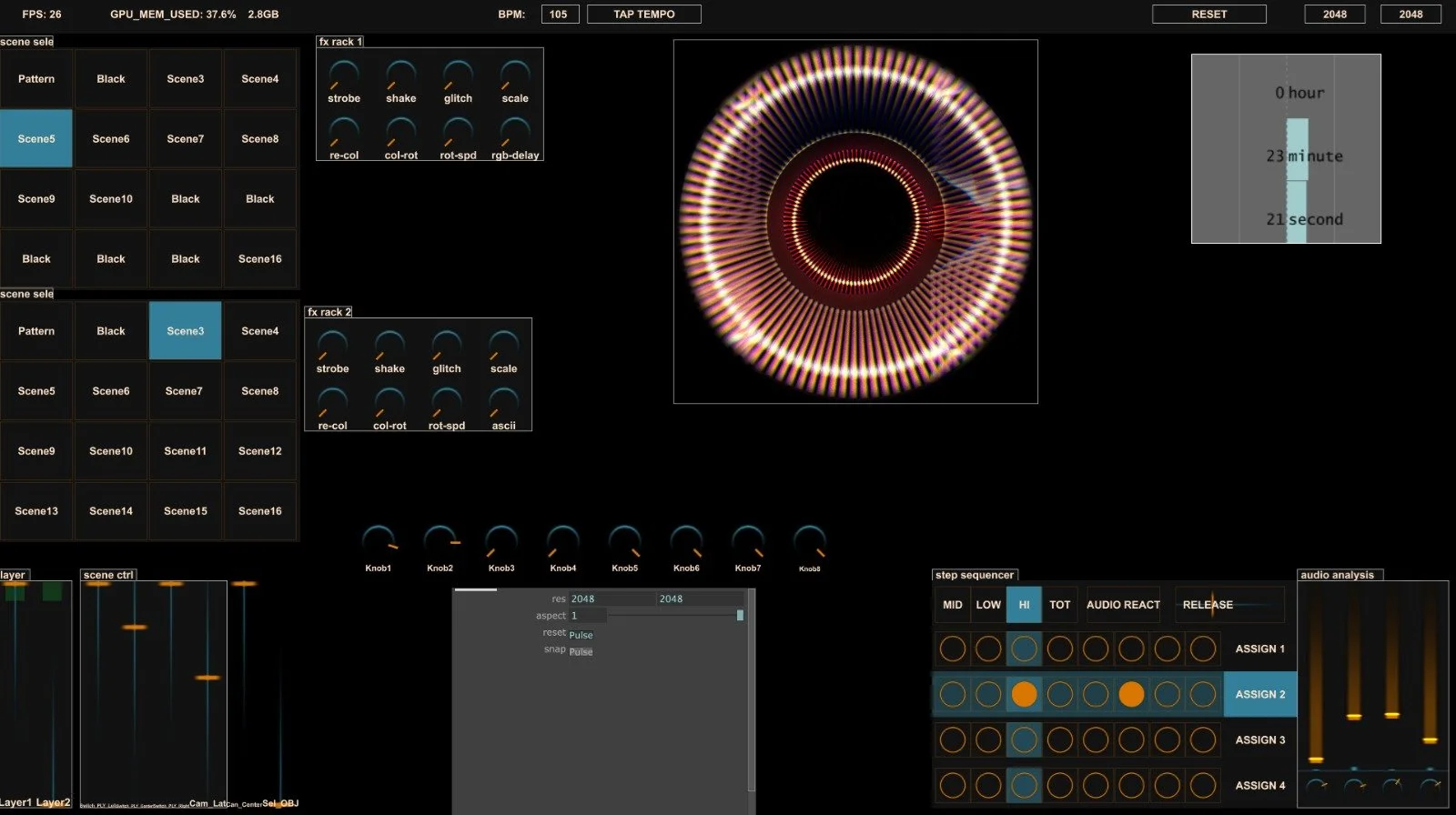This screenshot has width=1456, height=815.
Task: Click the BPM value field
Action: 559,15
